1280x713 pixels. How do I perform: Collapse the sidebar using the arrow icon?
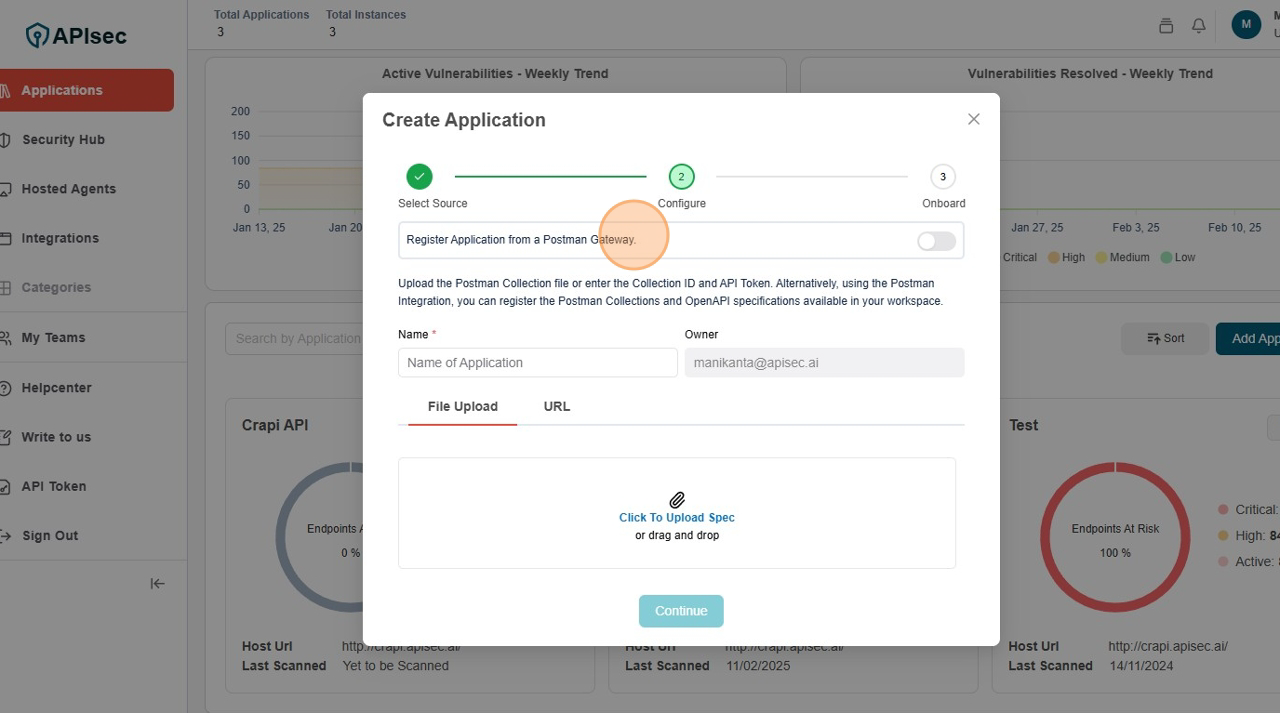click(x=157, y=584)
